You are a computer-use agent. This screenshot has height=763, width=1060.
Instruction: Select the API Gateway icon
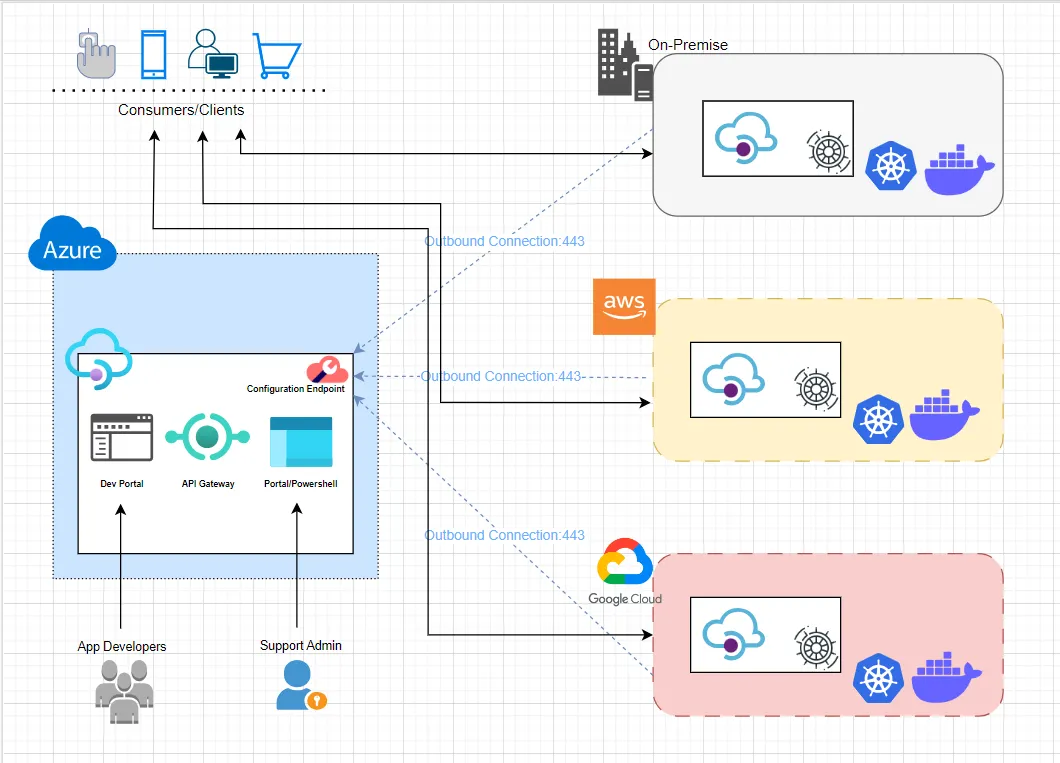tap(207, 438)
